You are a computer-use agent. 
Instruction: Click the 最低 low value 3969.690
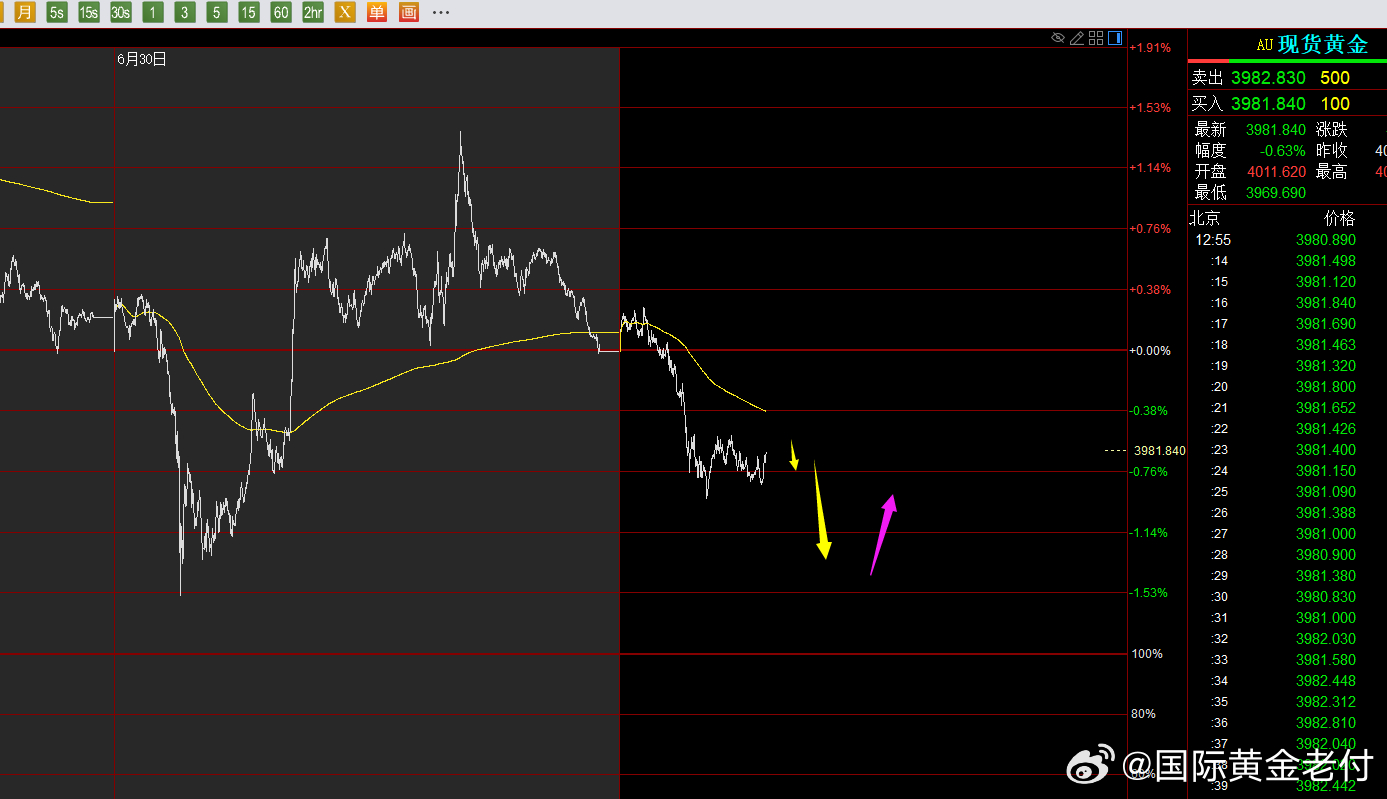pos(1276,193)
